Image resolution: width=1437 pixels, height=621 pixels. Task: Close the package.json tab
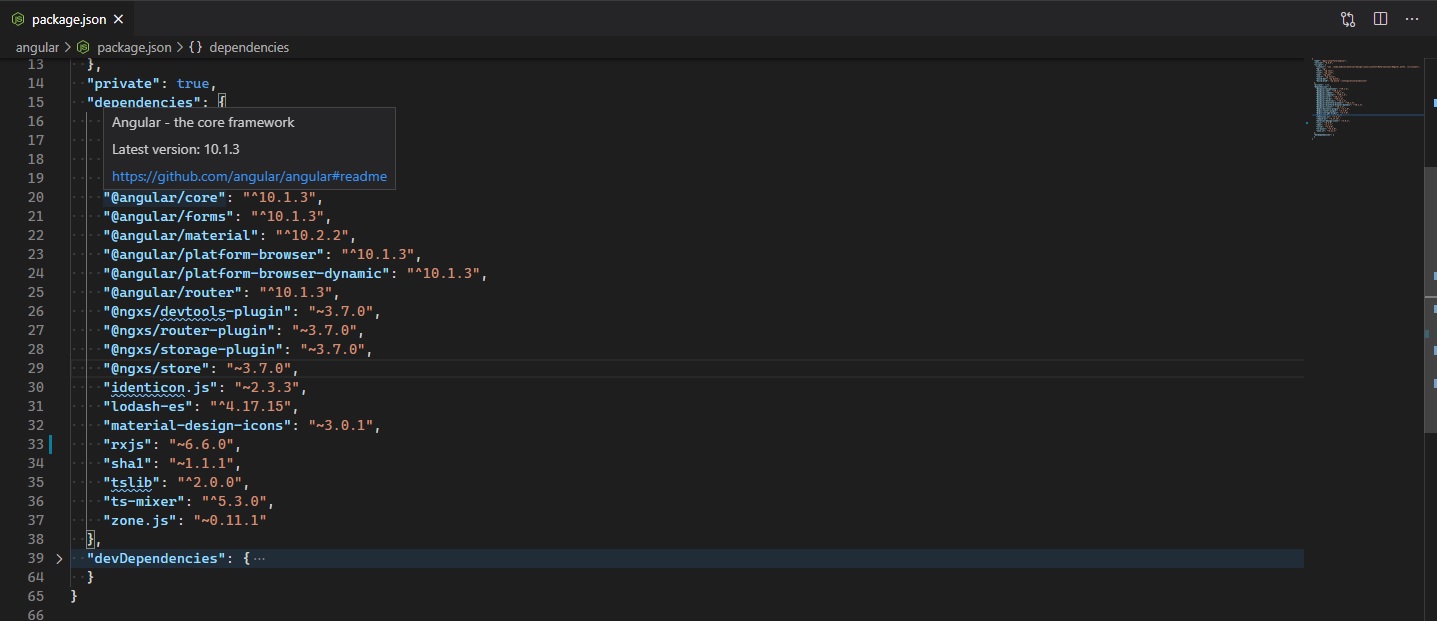point(118,18)
